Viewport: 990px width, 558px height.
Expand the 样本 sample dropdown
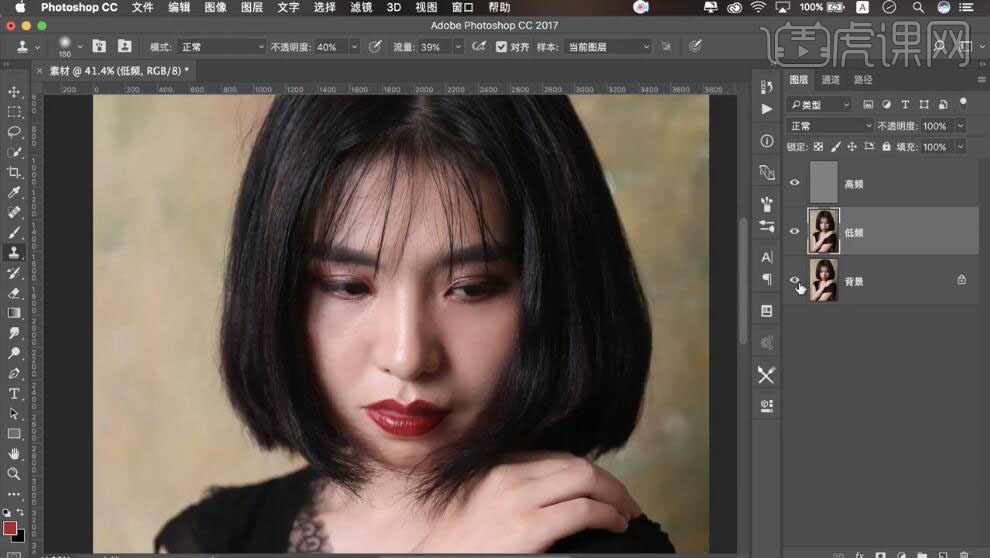click(608, 47)
